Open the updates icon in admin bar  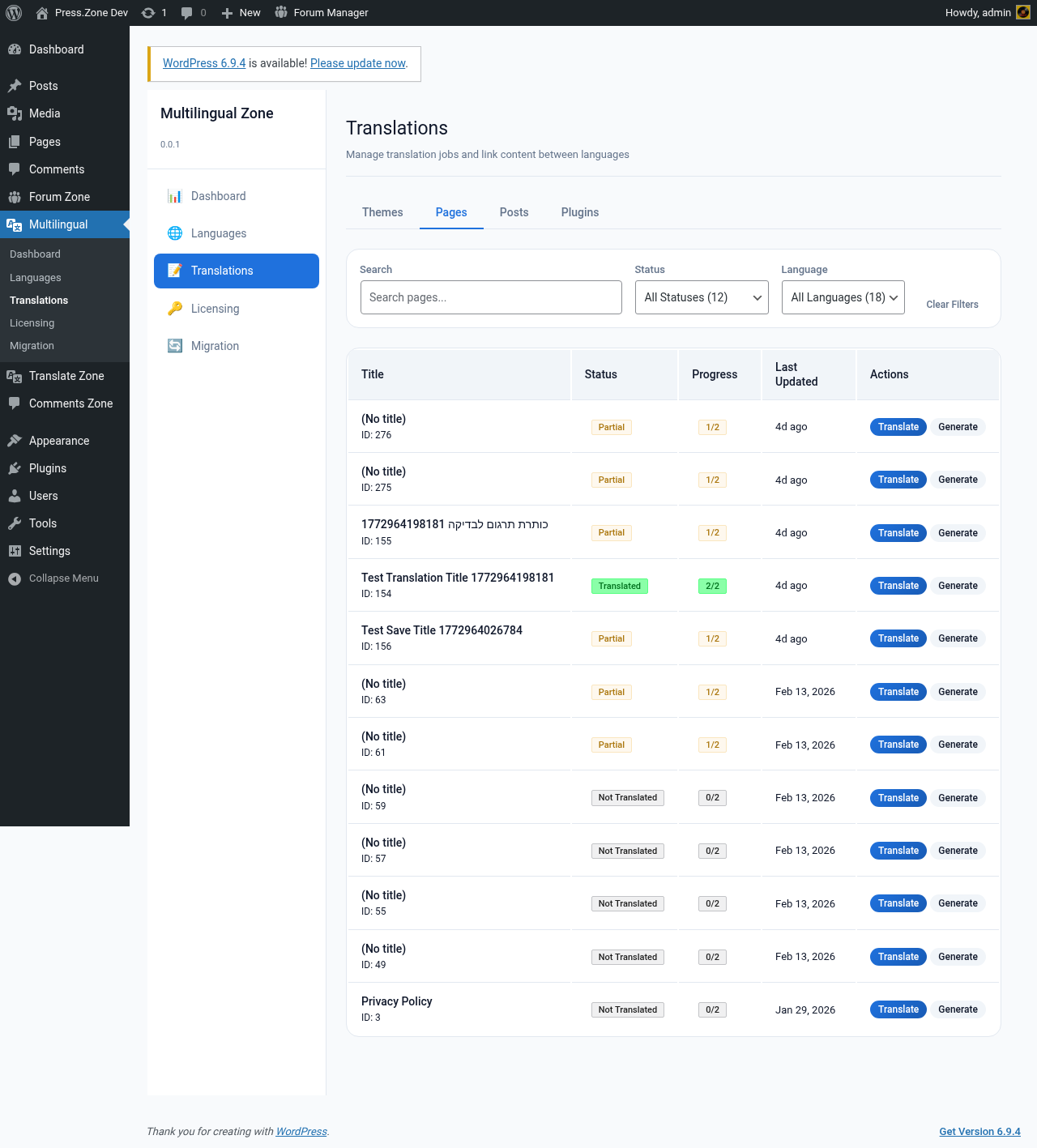tap(148, 13)
